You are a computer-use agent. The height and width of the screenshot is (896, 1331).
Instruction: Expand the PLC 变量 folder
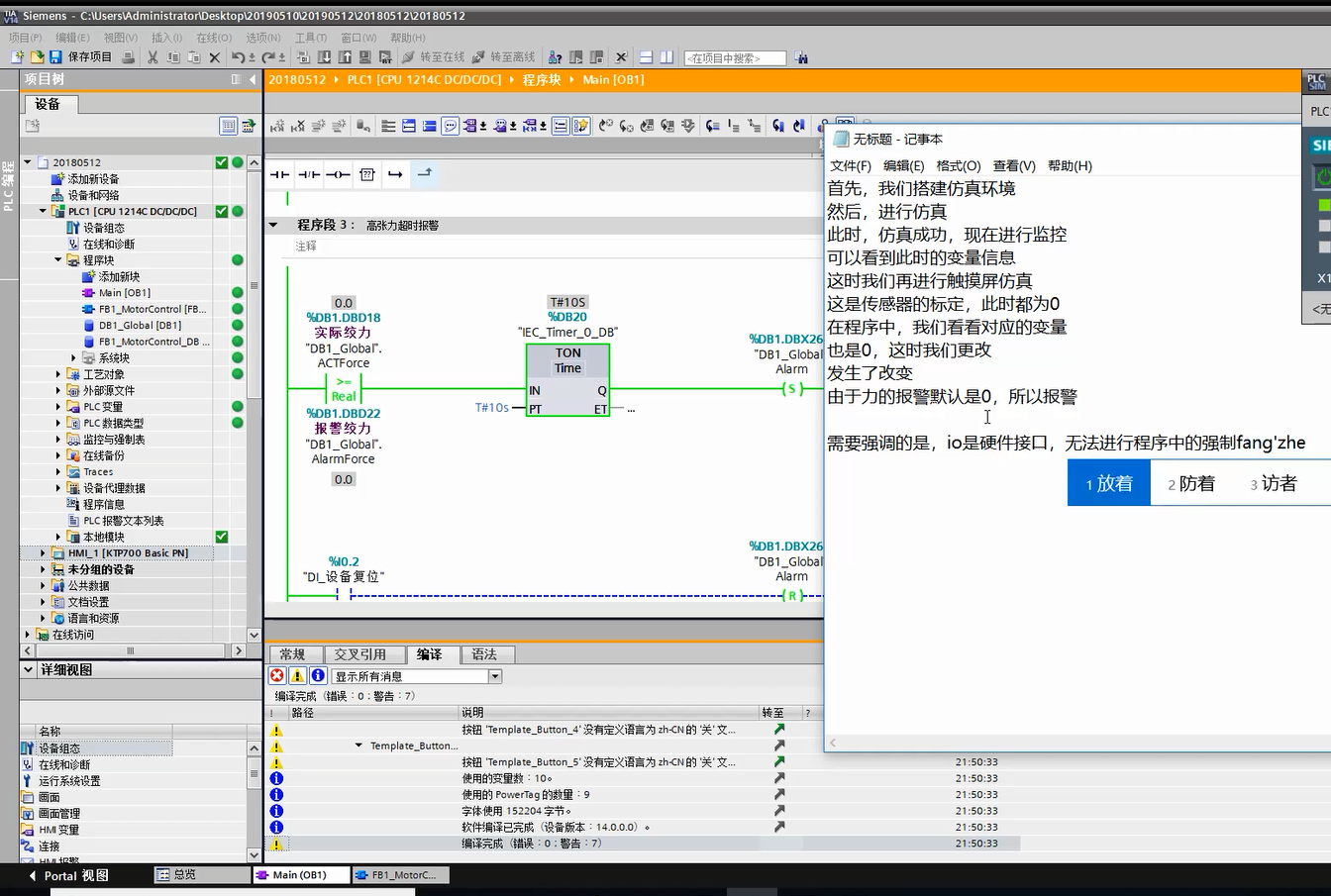tap(58, 407)
